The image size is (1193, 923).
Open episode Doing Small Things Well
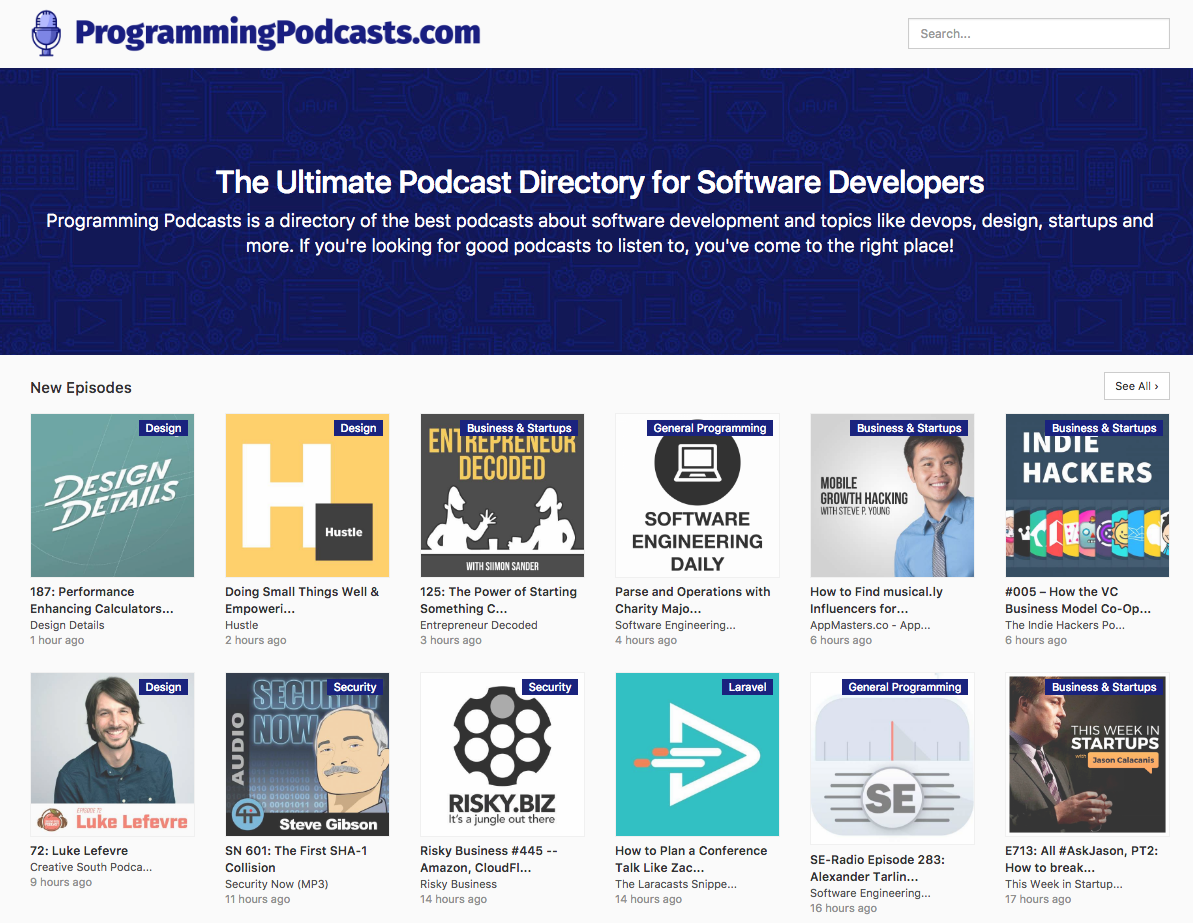click(302, 600)
